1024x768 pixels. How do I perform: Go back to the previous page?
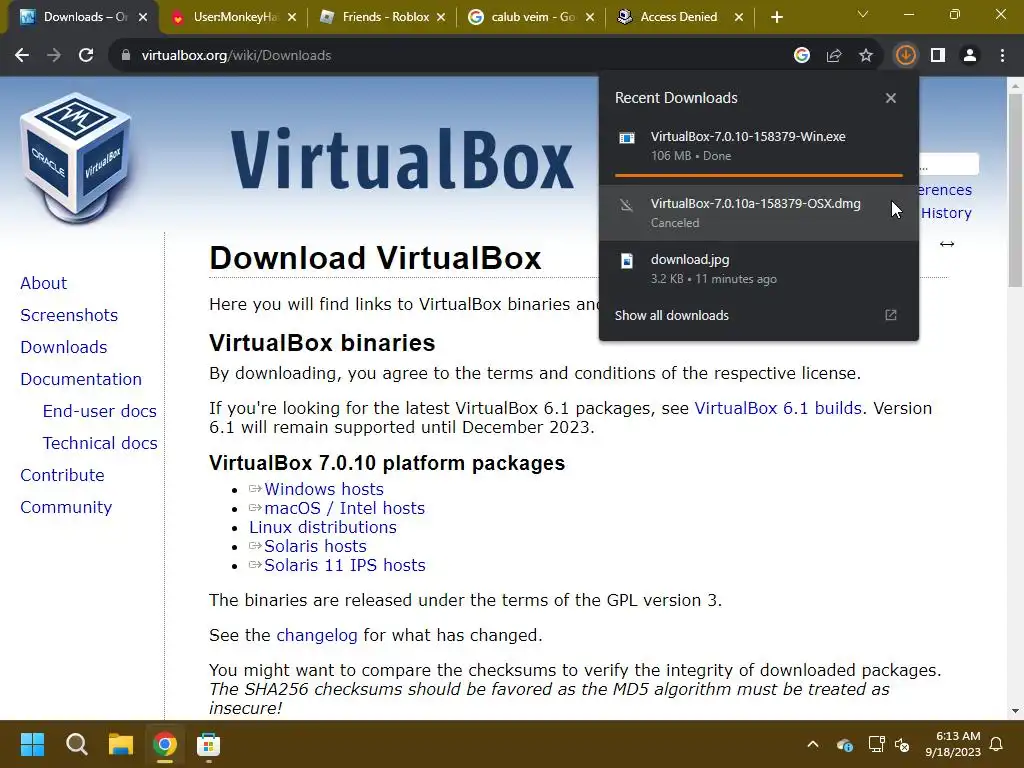22,56
